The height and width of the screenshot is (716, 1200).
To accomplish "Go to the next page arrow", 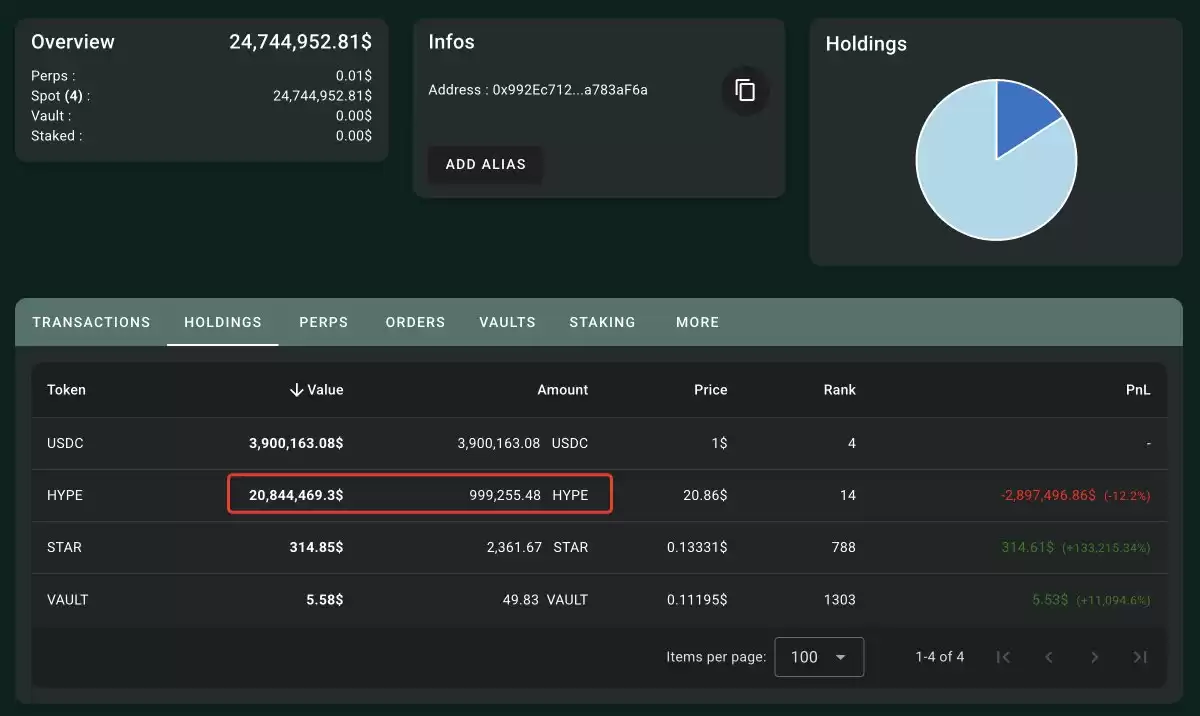I will click(x=1095, y=657).
